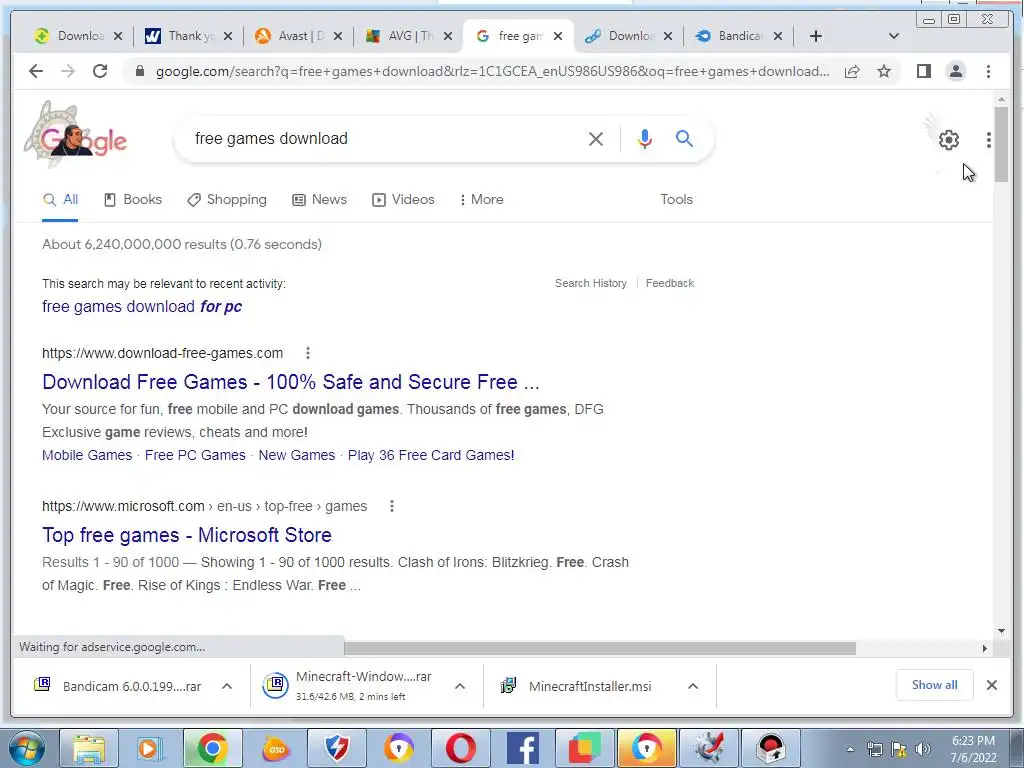
Task: Open Minecraft-Window rar download options arrow
Action: click(x=460, y=686)
